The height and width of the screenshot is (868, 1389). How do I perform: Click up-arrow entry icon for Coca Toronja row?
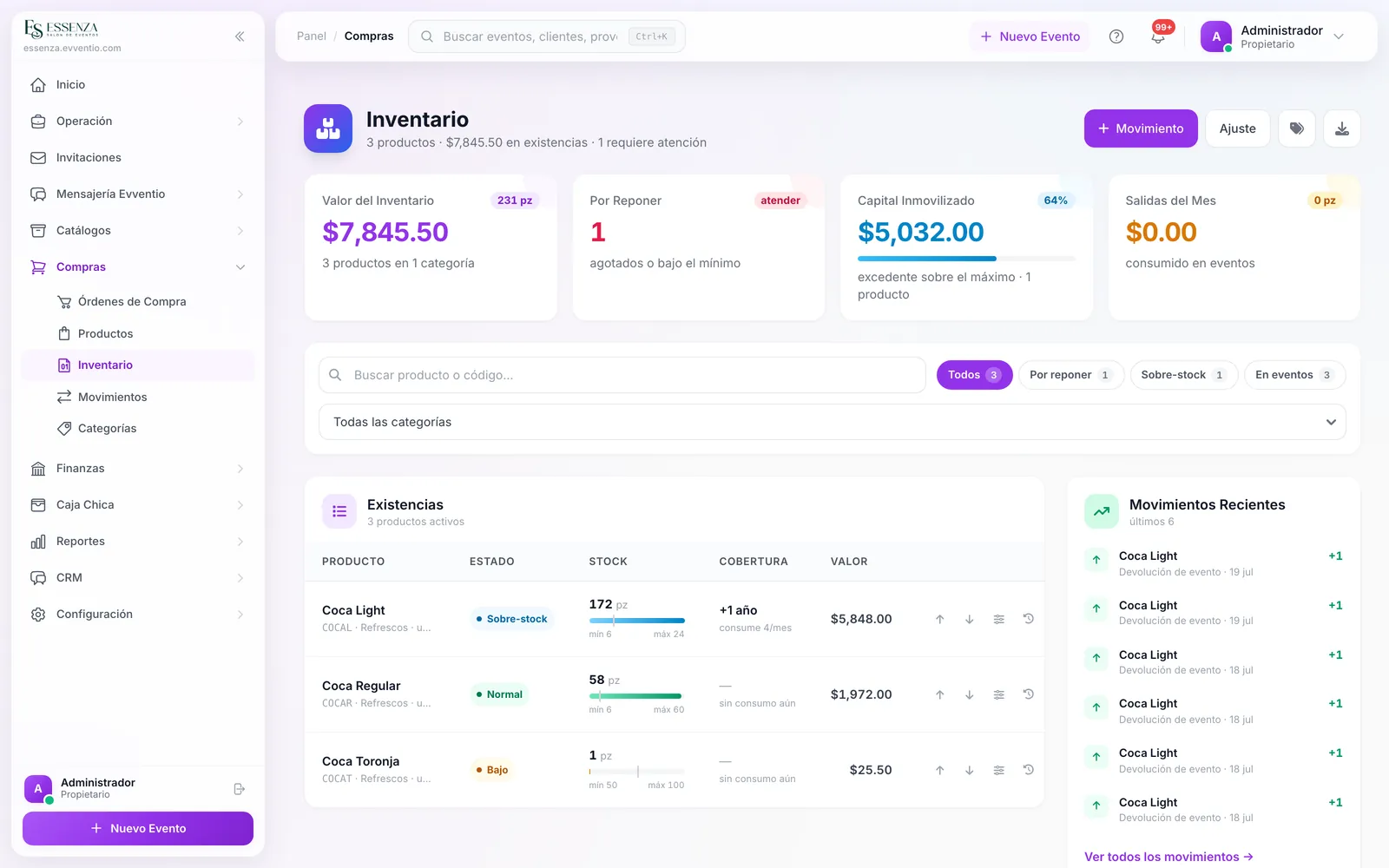[939, 770]
